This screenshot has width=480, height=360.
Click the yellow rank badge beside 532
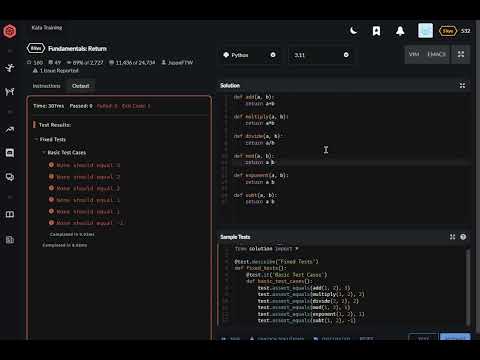tap(448, 31)
